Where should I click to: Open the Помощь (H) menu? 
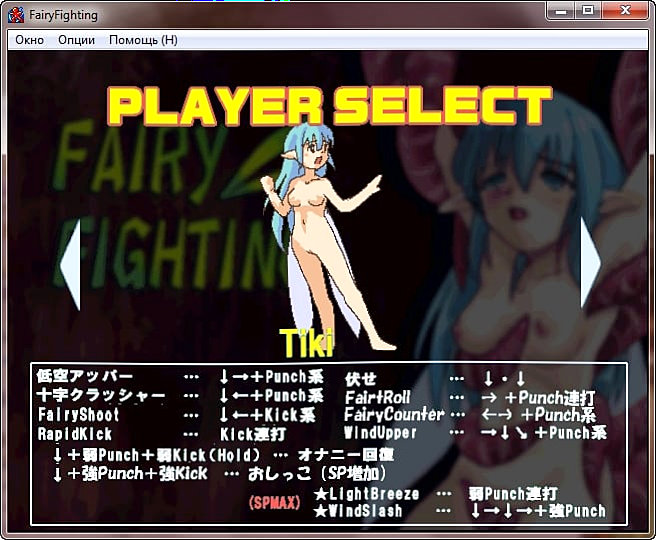pos(143,40)
